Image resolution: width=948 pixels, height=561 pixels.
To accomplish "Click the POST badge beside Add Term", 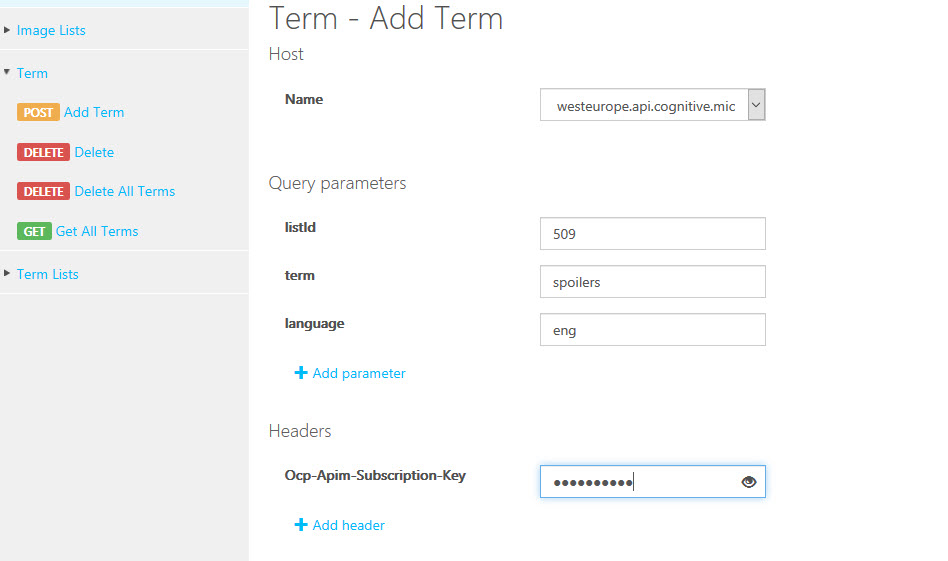I will point(38,113).
